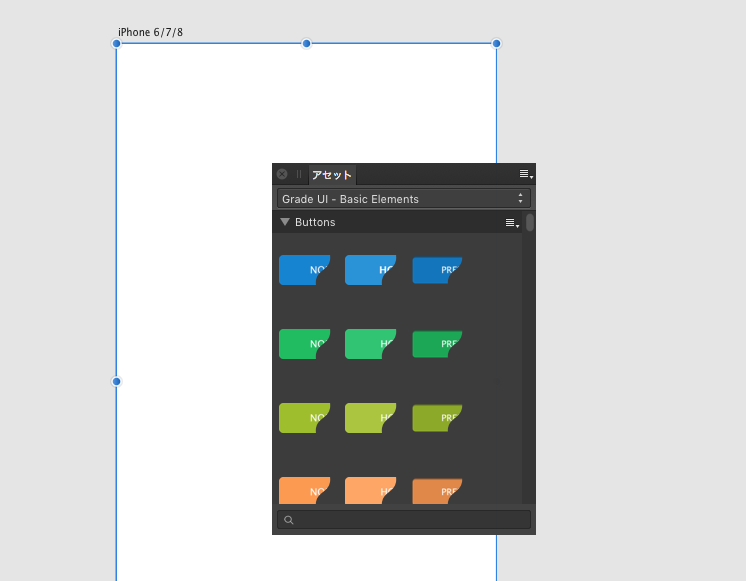
Task: Click the panel drag grip beside アセット tab
Action: click(x=299, y=174)
